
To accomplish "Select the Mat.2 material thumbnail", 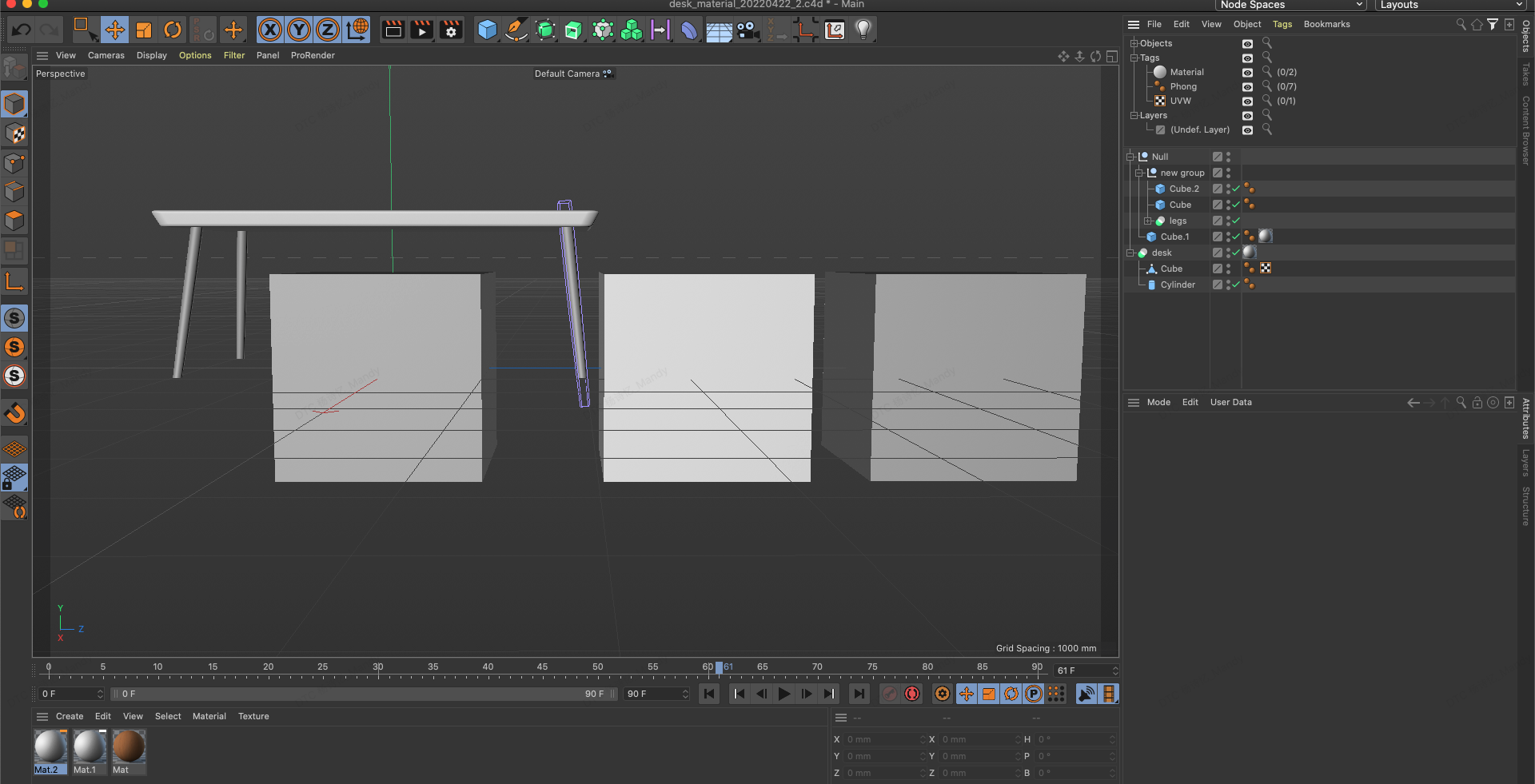I will 50,751.
